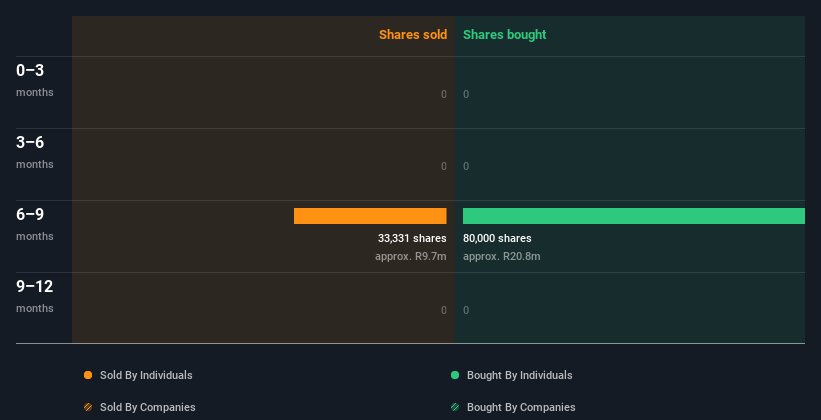Screen dimensions: 821x420
Task: Click the Bought By Companies legend label
Action: pos(521,407)
